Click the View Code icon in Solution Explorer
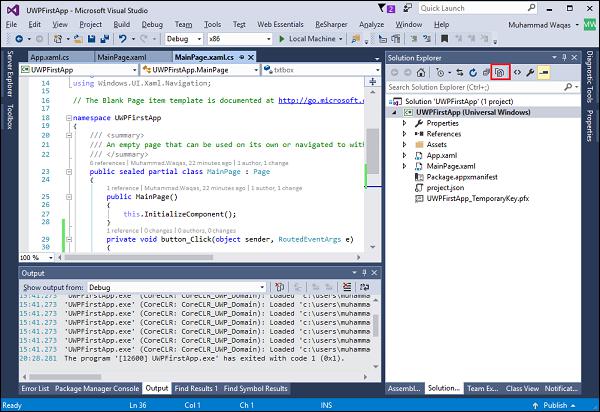The width and height of the screenshot is (600, 412). point(517,73)
